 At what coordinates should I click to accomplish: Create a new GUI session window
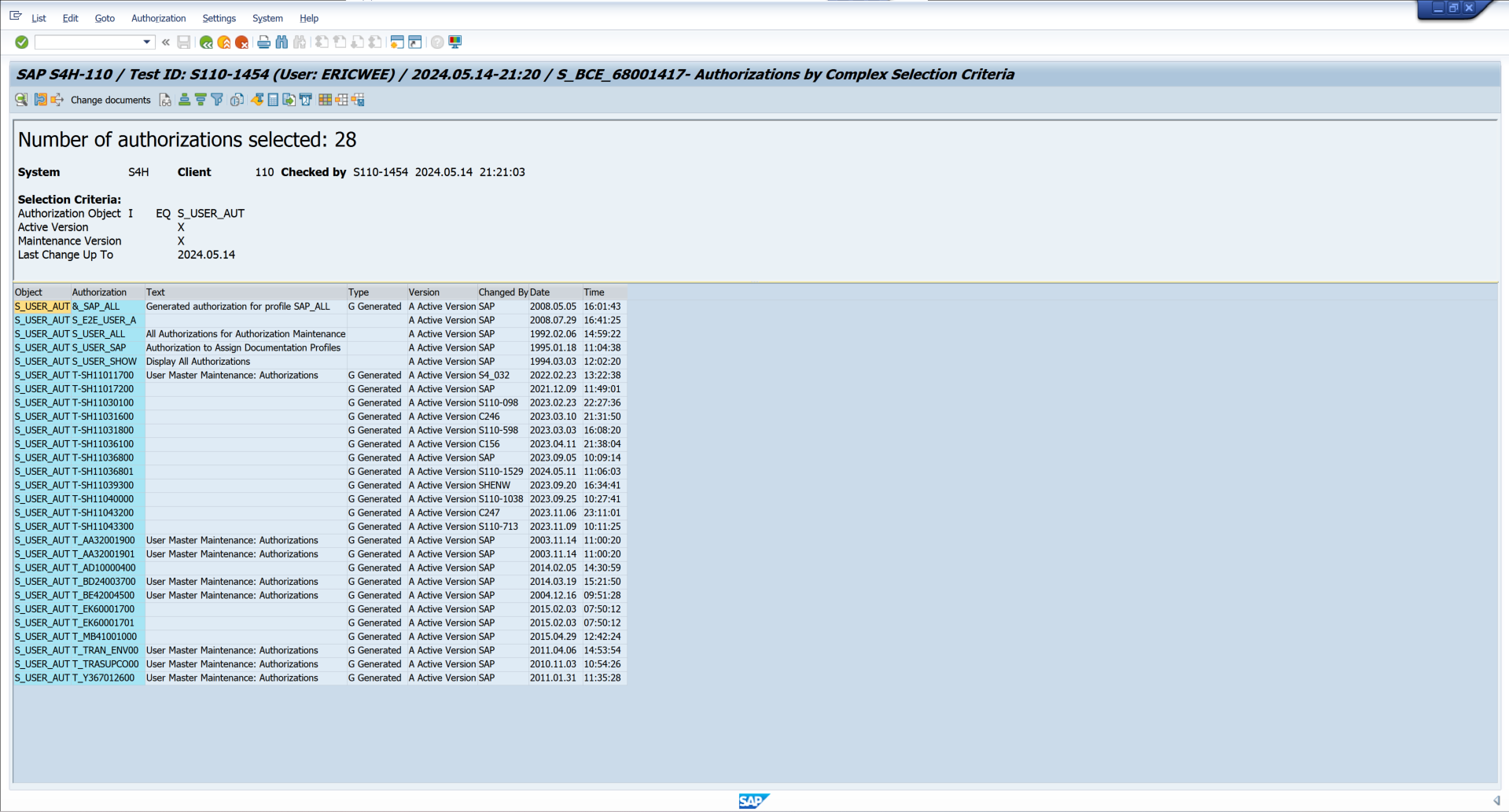[x=397, y=42]
